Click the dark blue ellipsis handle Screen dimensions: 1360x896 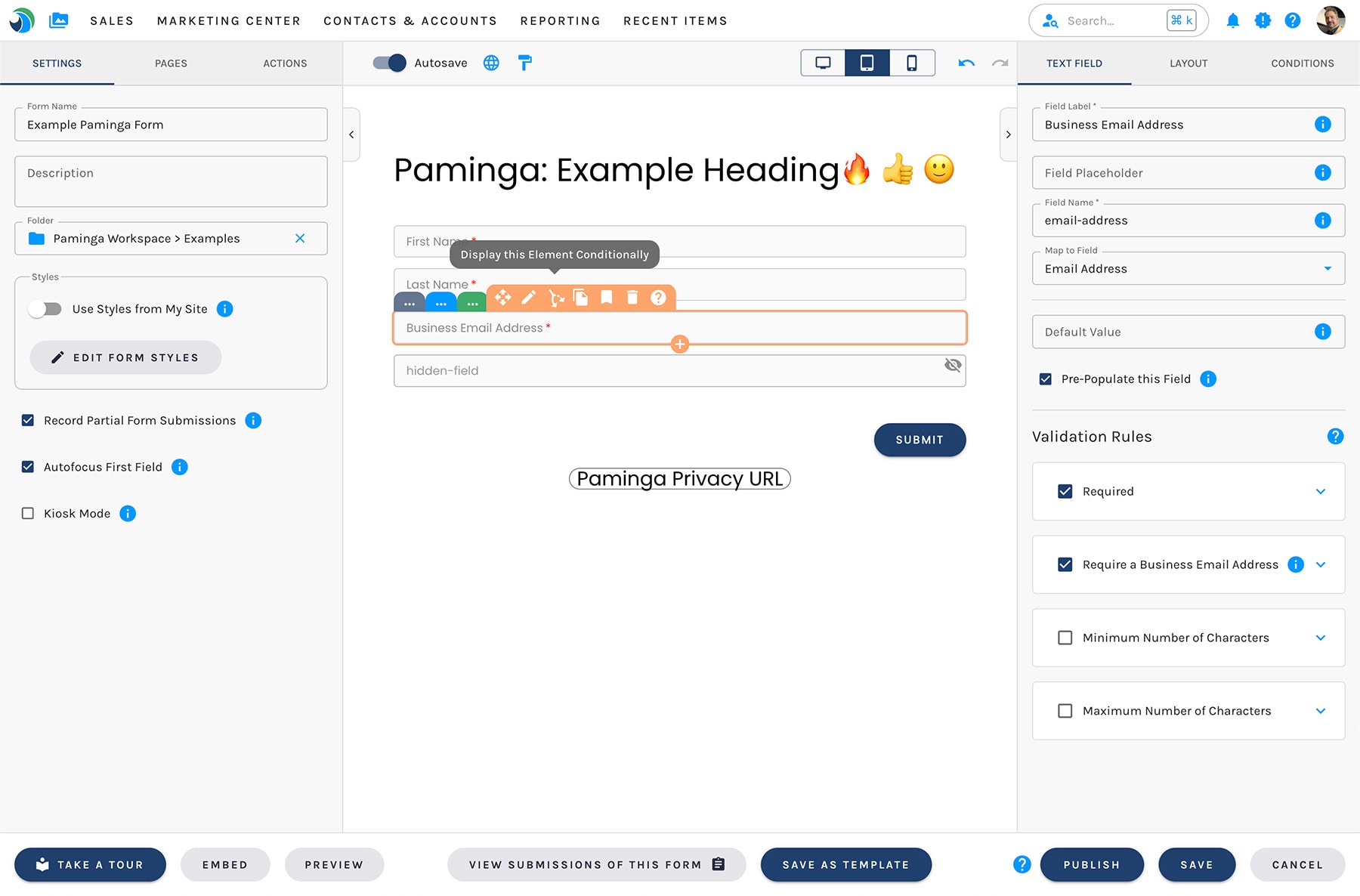point(410,302)
